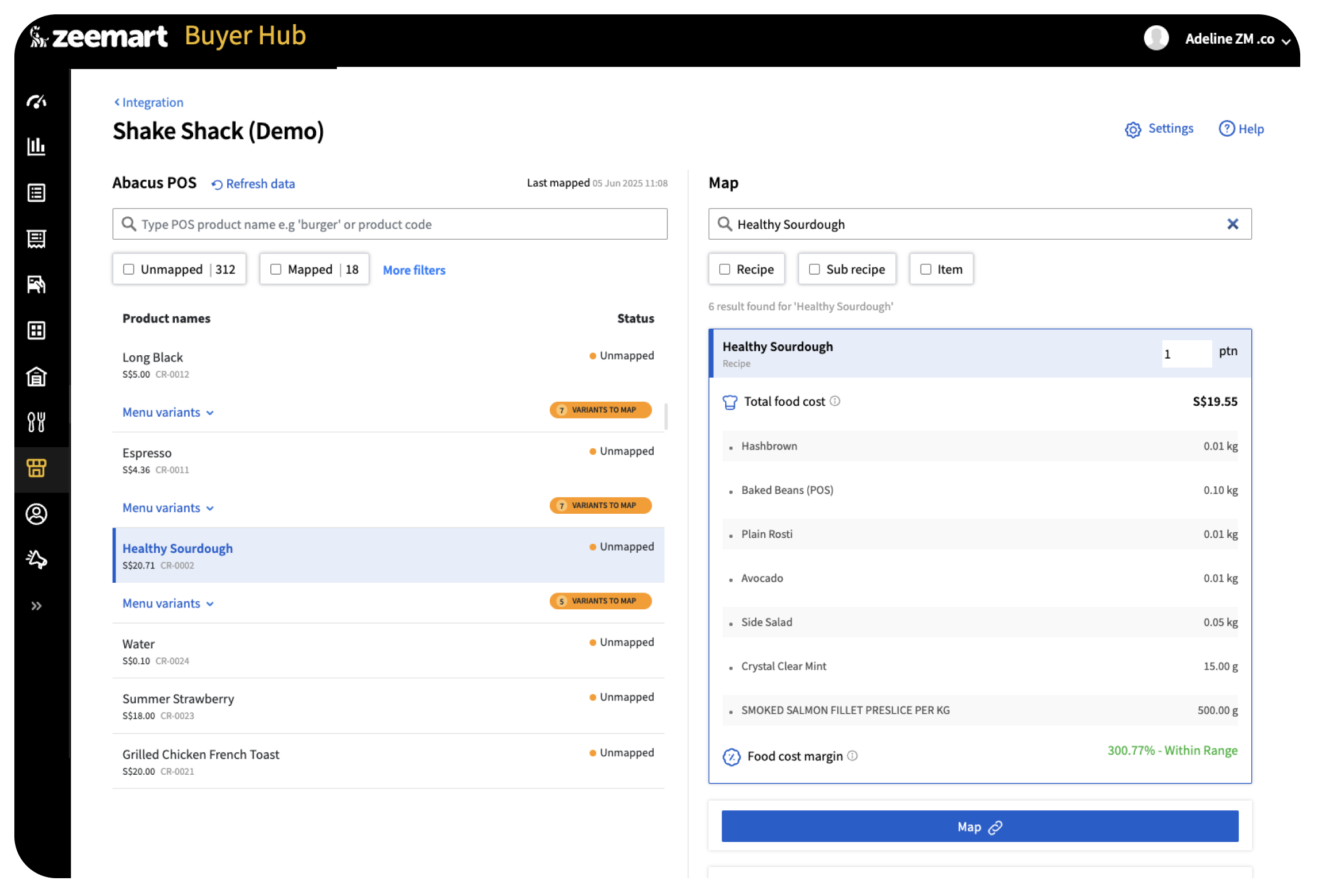Open the delivery truck sidebar icon
1318x896 pixels.
(x=36, y=284)
